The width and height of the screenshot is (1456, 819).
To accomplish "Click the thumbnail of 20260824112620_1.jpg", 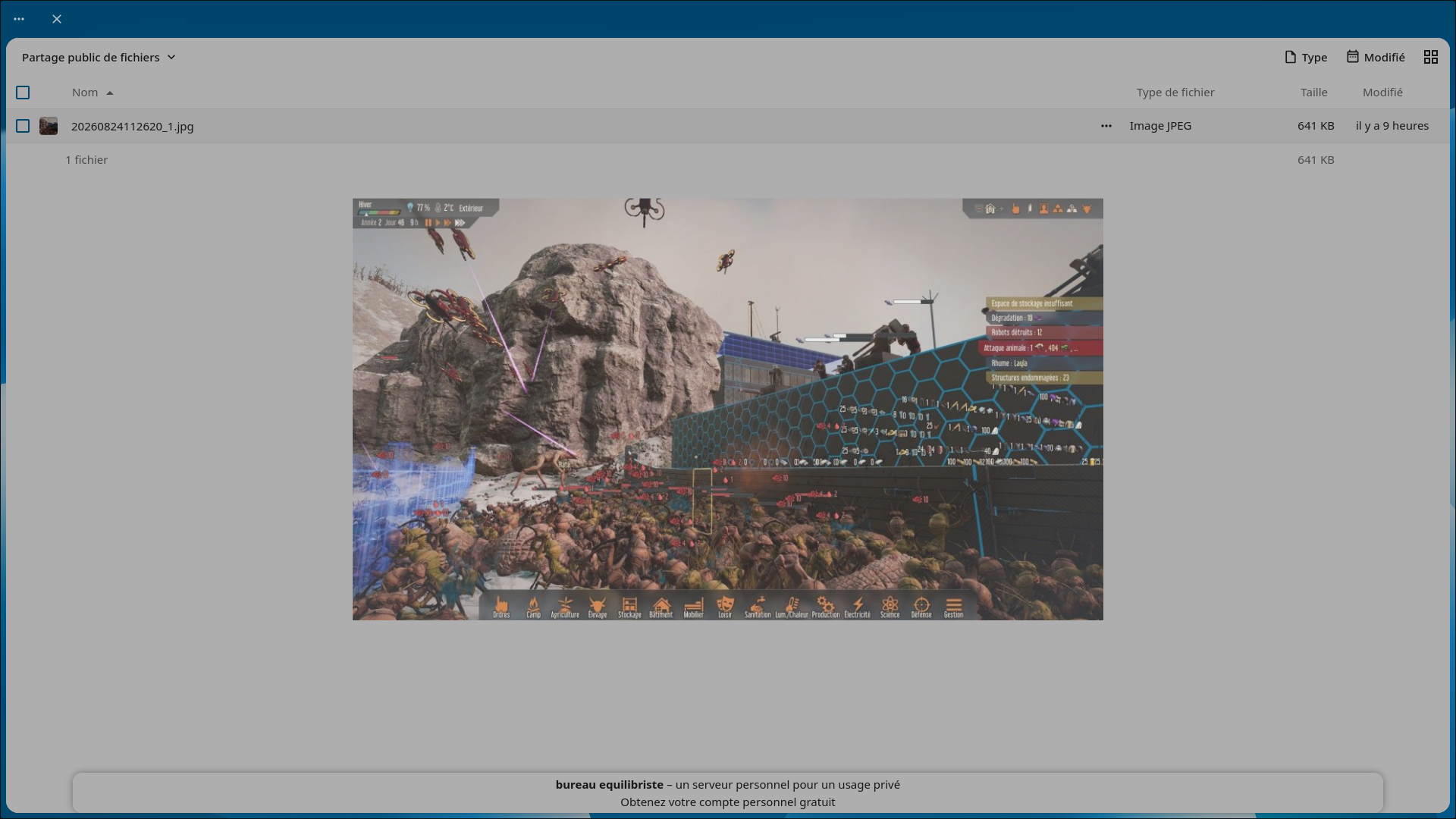I will (x=49, y=126).
